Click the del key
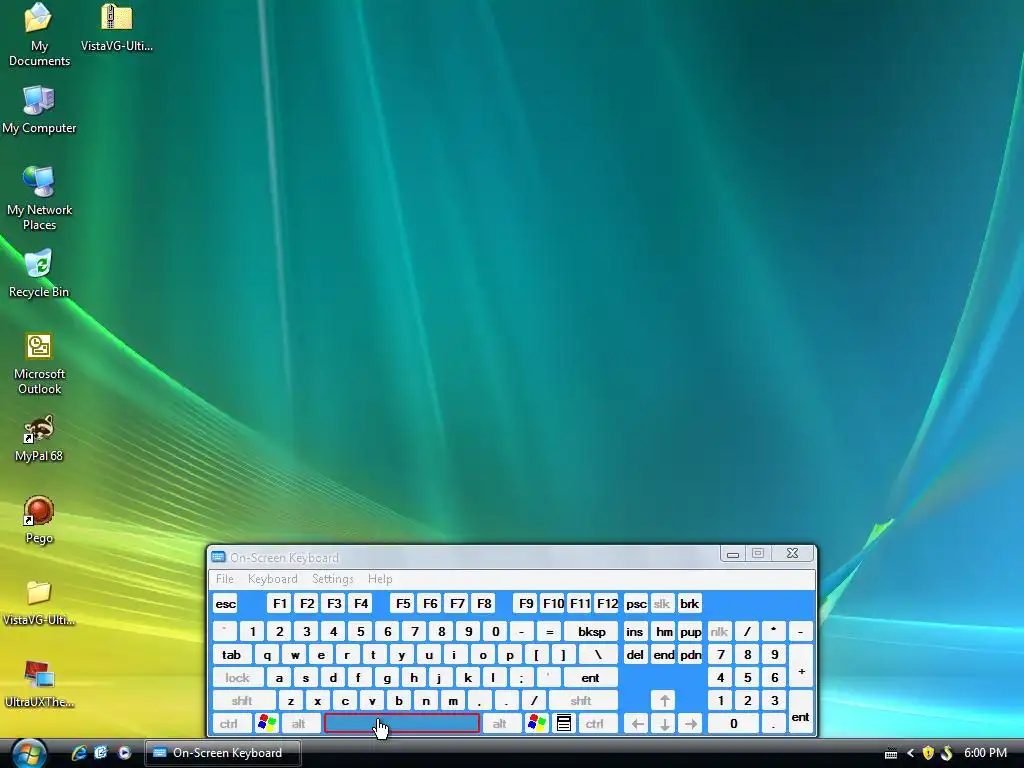 (x=635, y=654)
